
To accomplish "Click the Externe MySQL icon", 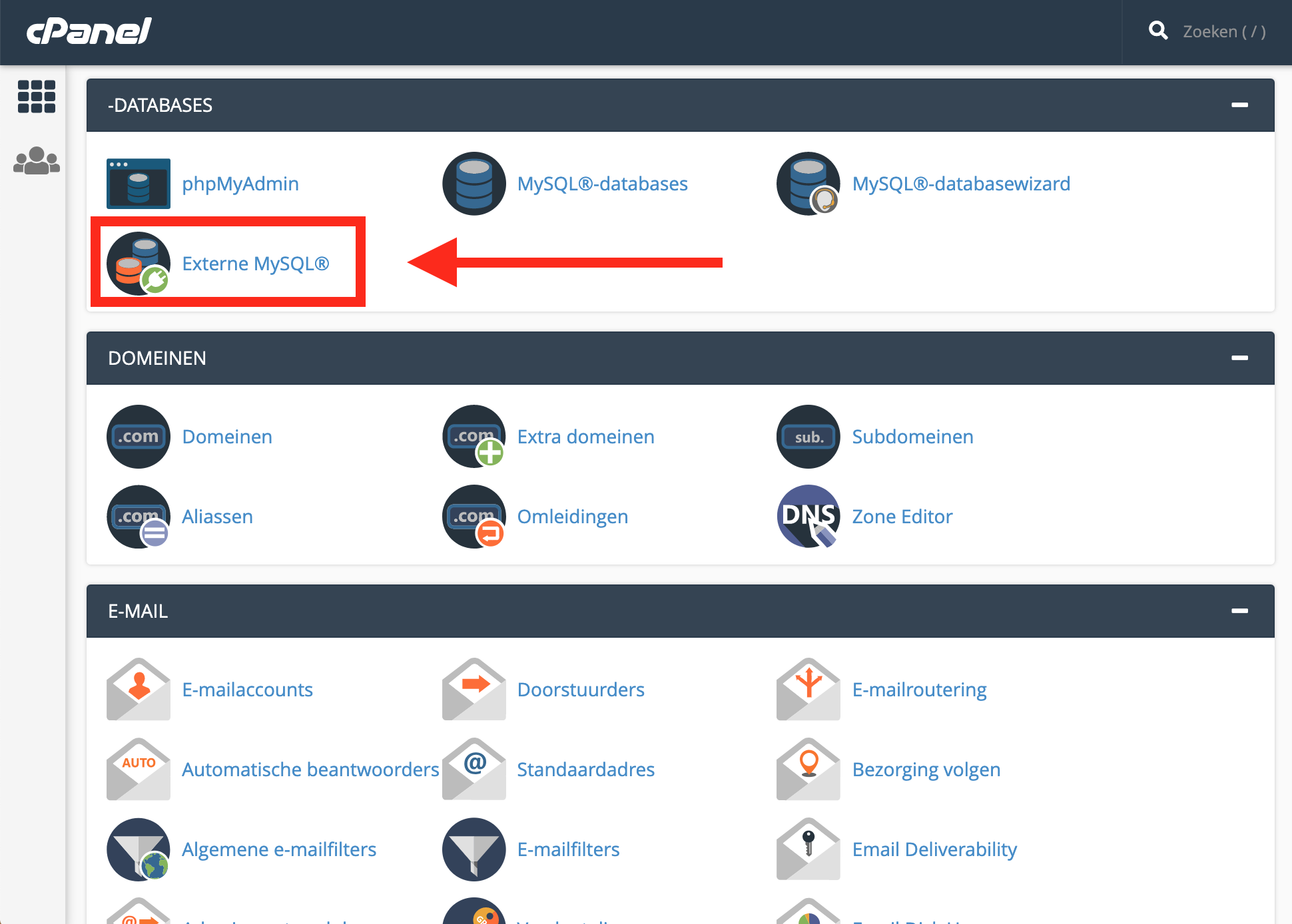I will [139, 264].
